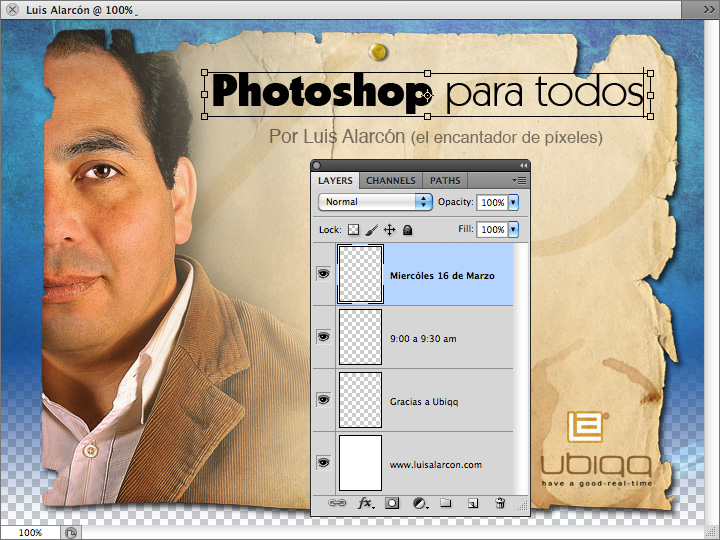Viewport: 720px width, 540px height.
Task: Create a new layer group folder
Action: point(445,503)
